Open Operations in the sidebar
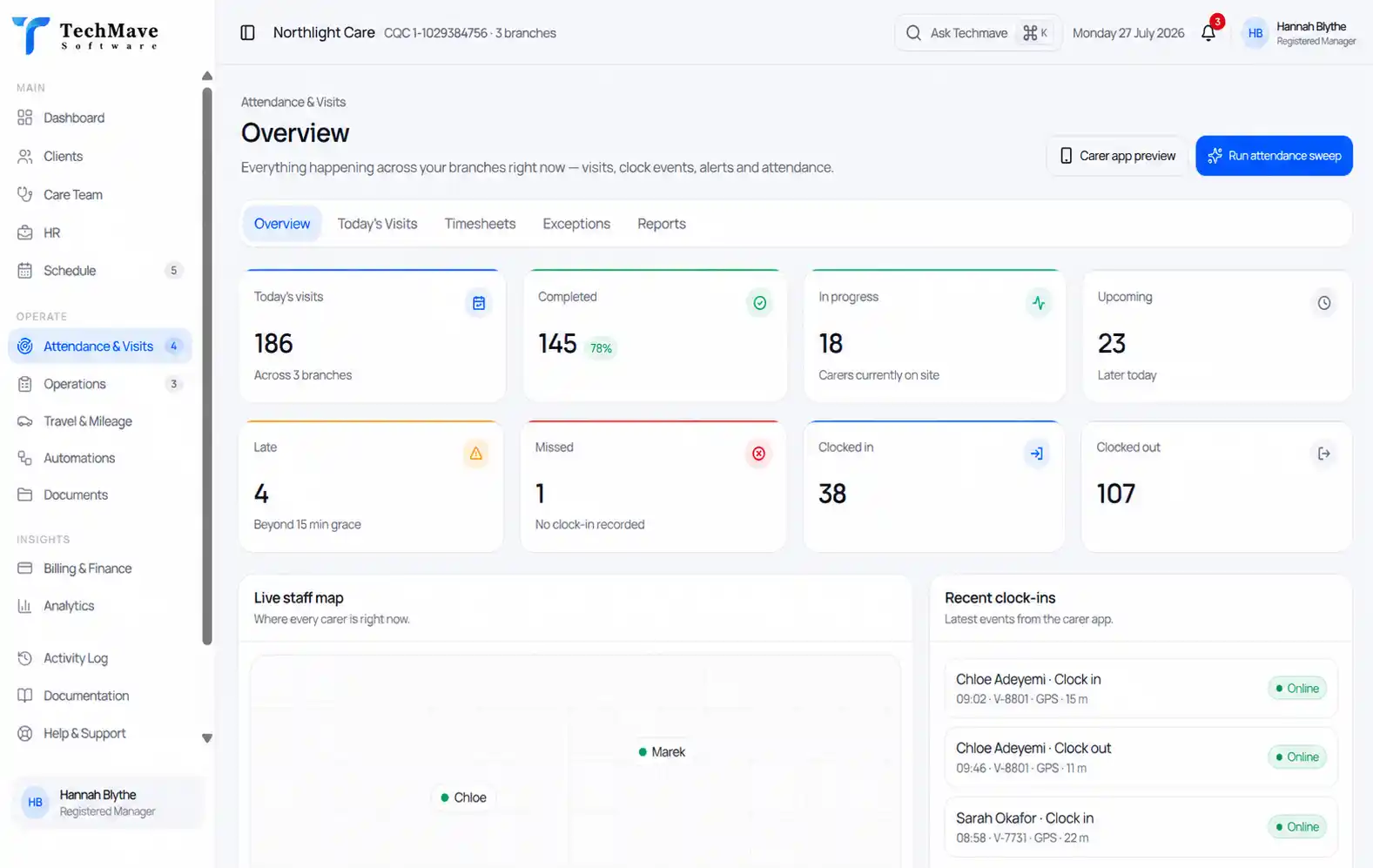The image size is (1373, 868). point(100,384)
